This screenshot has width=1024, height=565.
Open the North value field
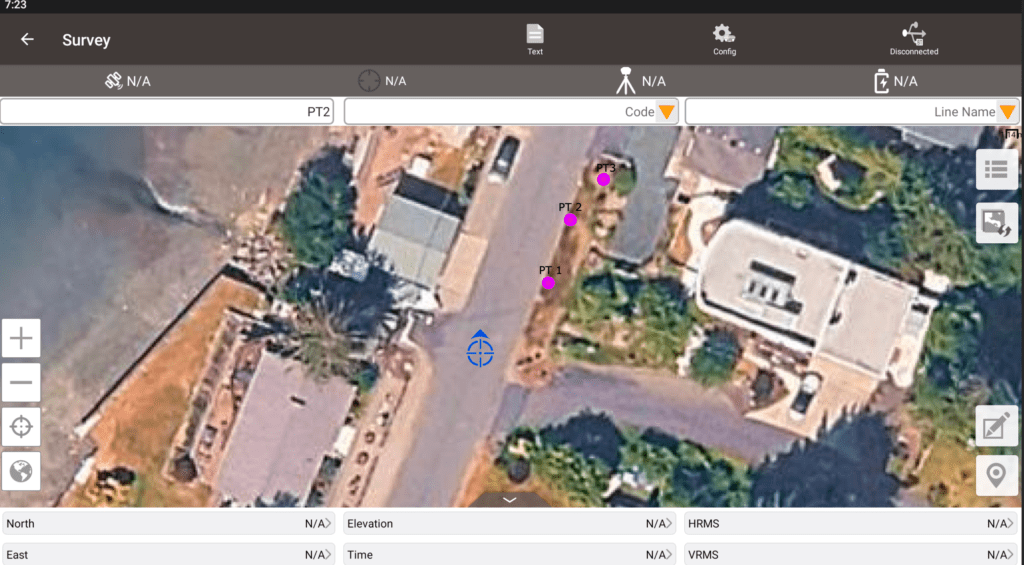coord(168,524)
